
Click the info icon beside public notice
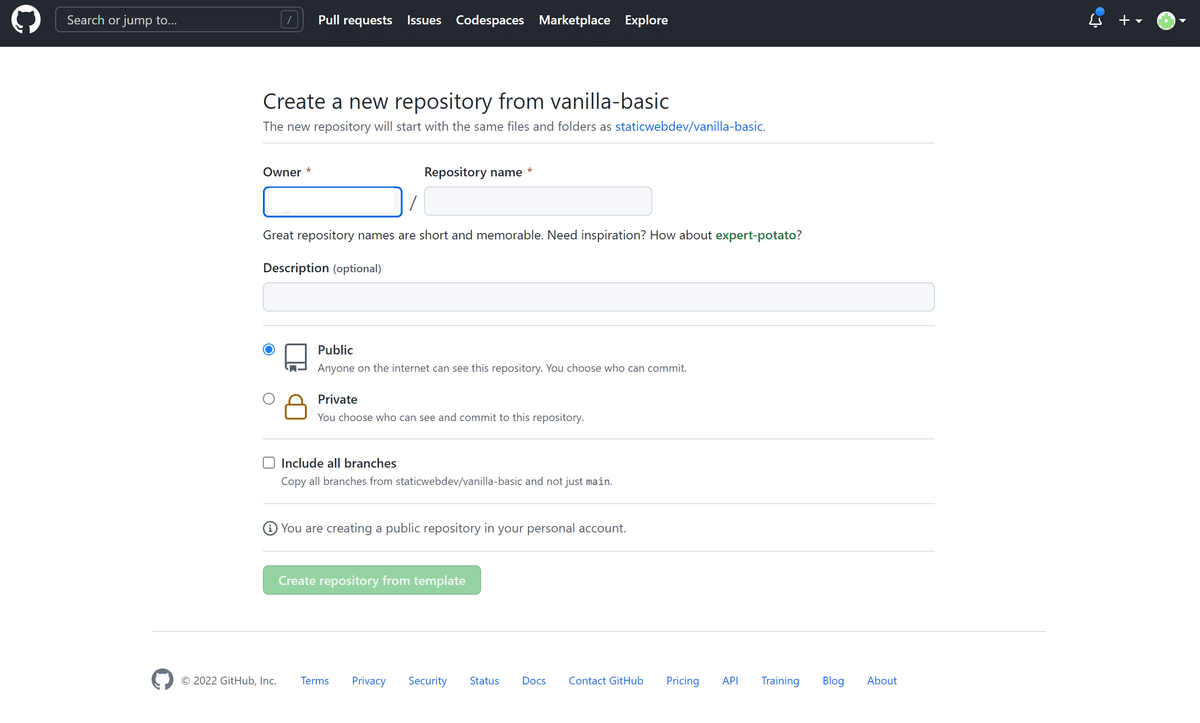point(270,528)
